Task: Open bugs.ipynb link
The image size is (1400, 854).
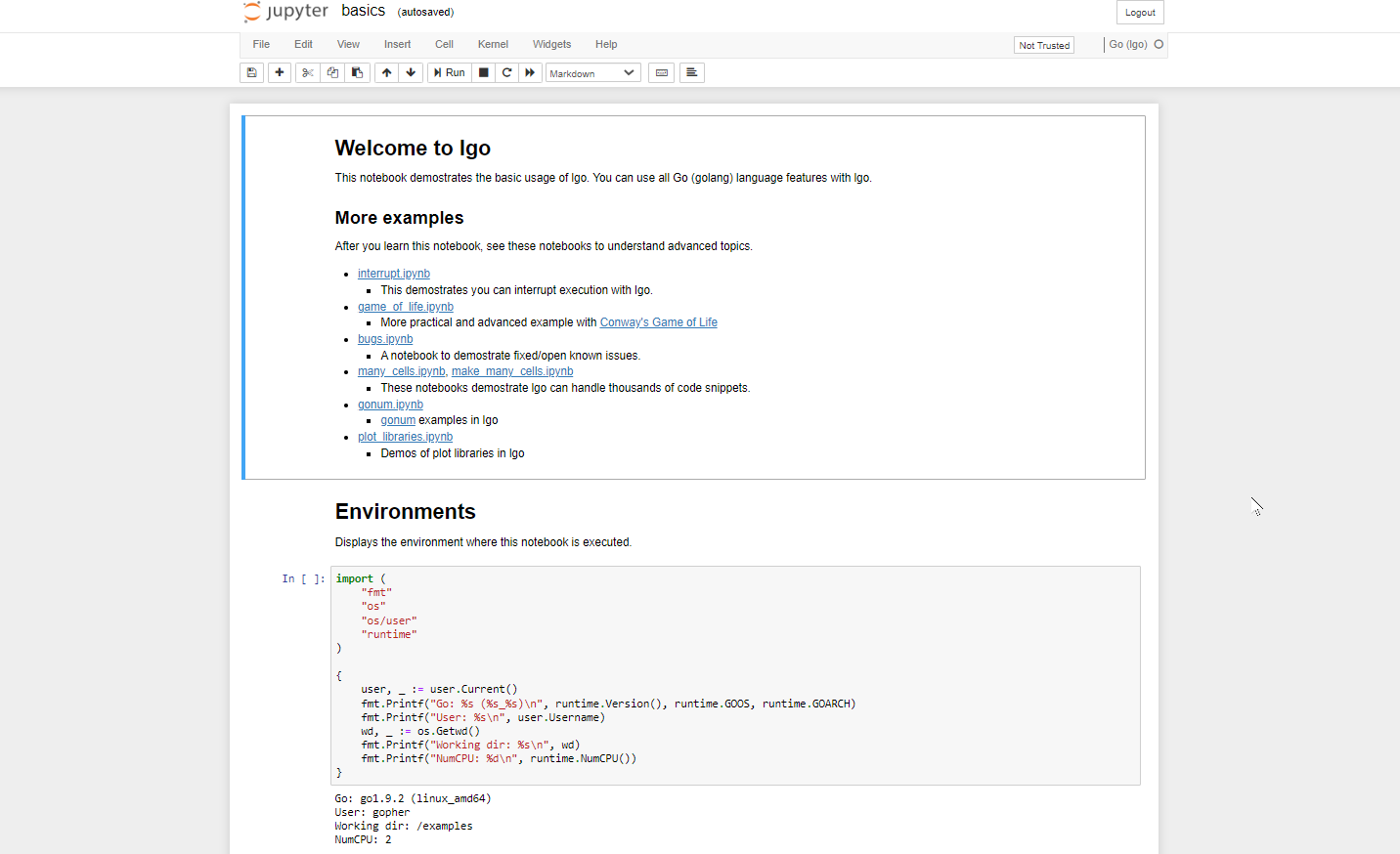Action: tap(385, 339)
